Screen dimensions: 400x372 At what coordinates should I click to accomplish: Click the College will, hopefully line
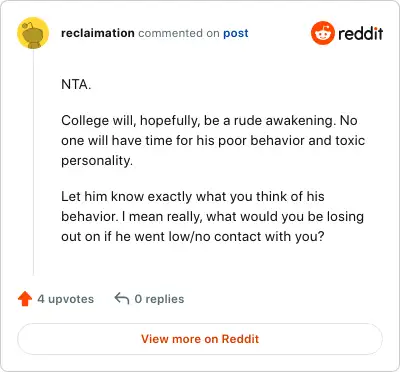[209, 121]
